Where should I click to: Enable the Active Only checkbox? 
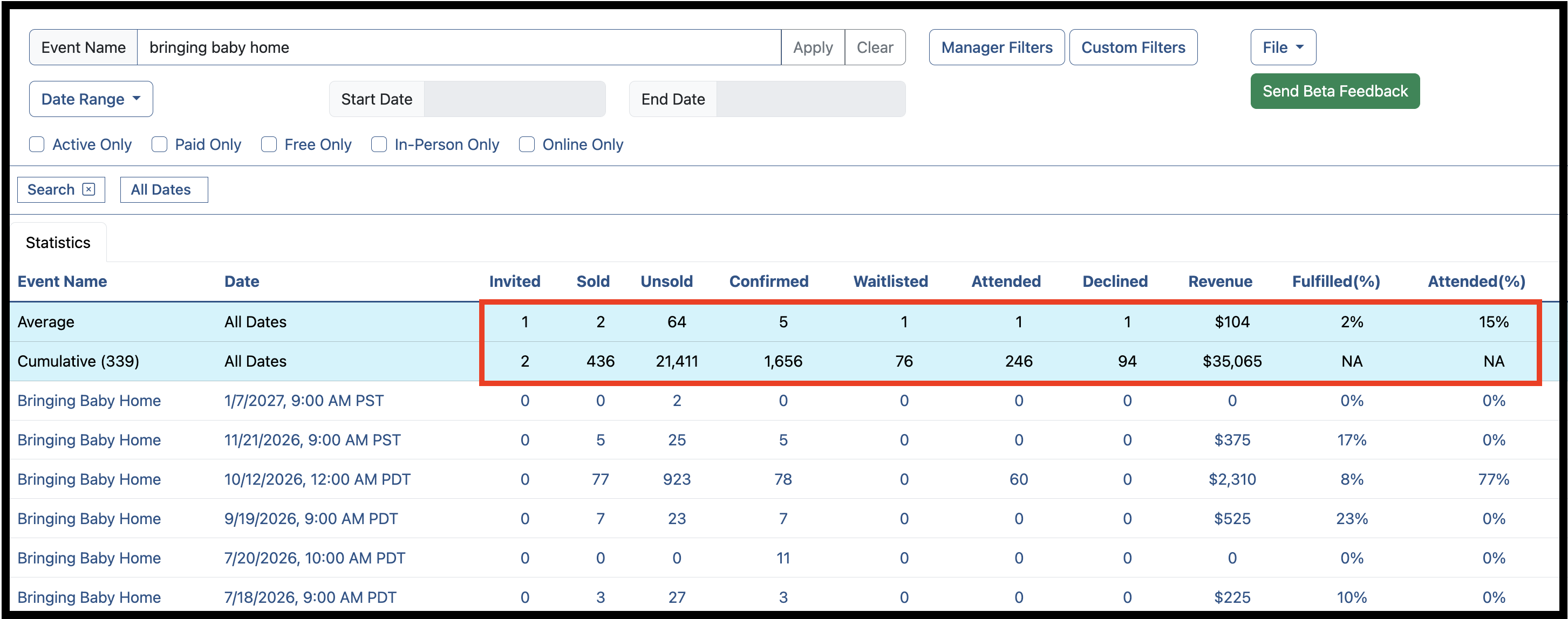37,144
